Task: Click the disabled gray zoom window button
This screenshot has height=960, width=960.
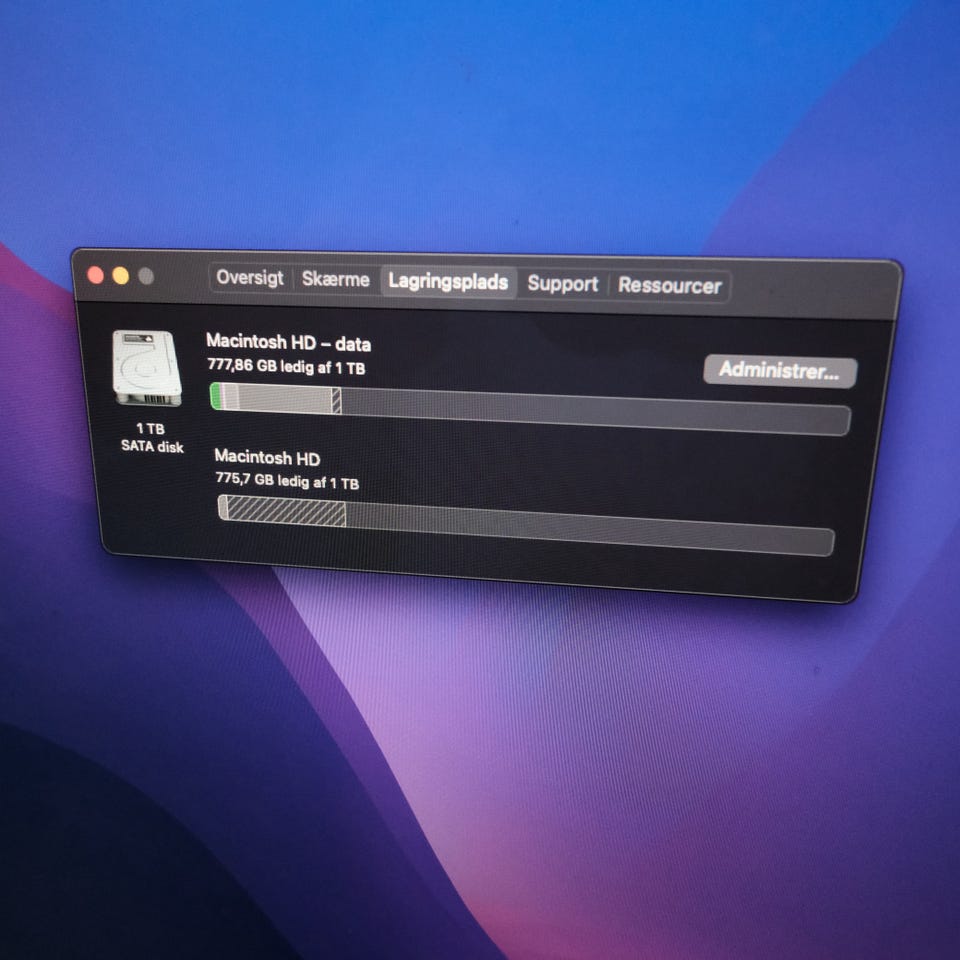Action: (146, 276)
